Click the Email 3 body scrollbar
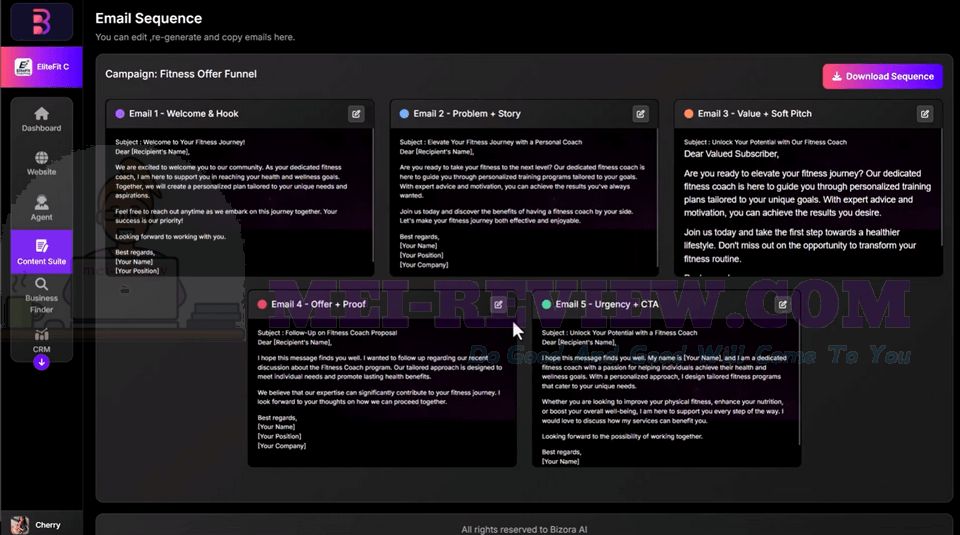 tap(942, 187)
